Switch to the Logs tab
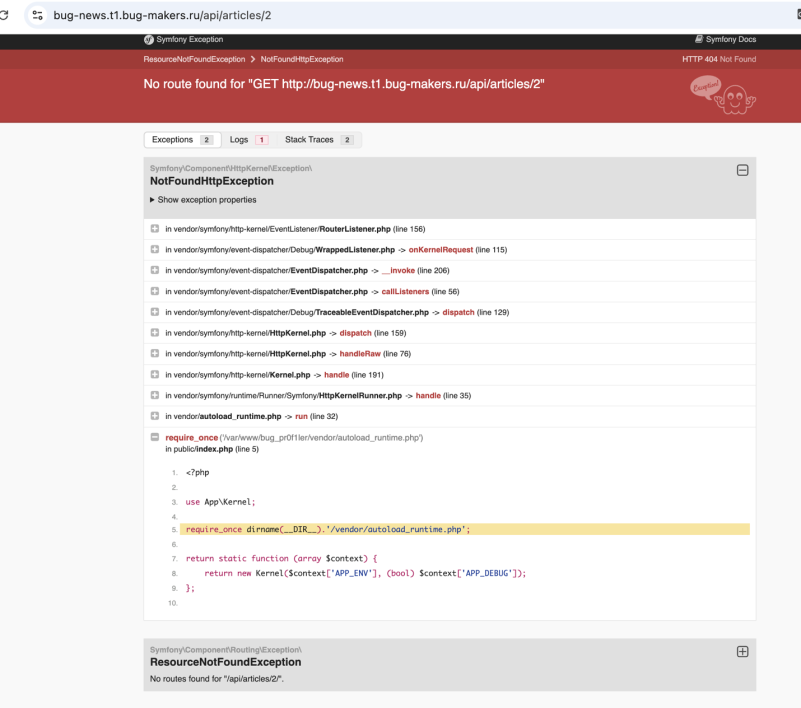Viewport: 801px width, 708px height. [249, 140]
